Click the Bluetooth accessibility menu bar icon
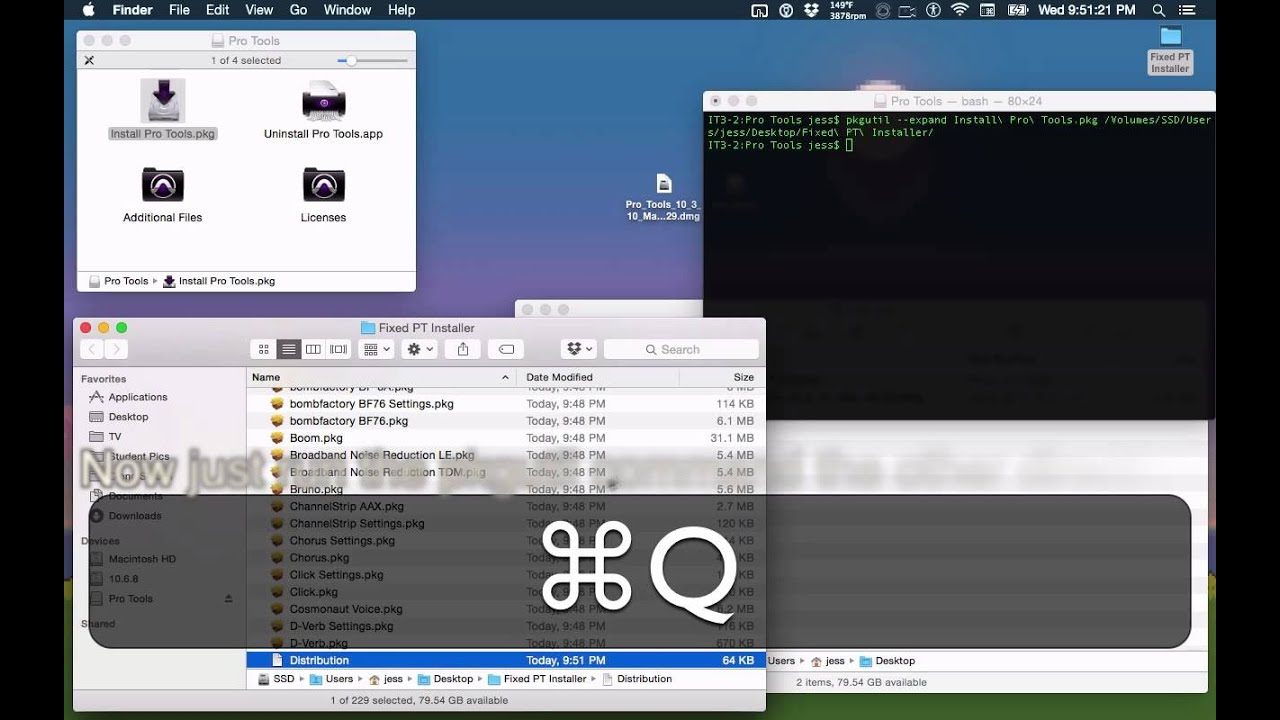Image resolution: width=1280 pixels, height=720 pixels. tap(934, 10)
